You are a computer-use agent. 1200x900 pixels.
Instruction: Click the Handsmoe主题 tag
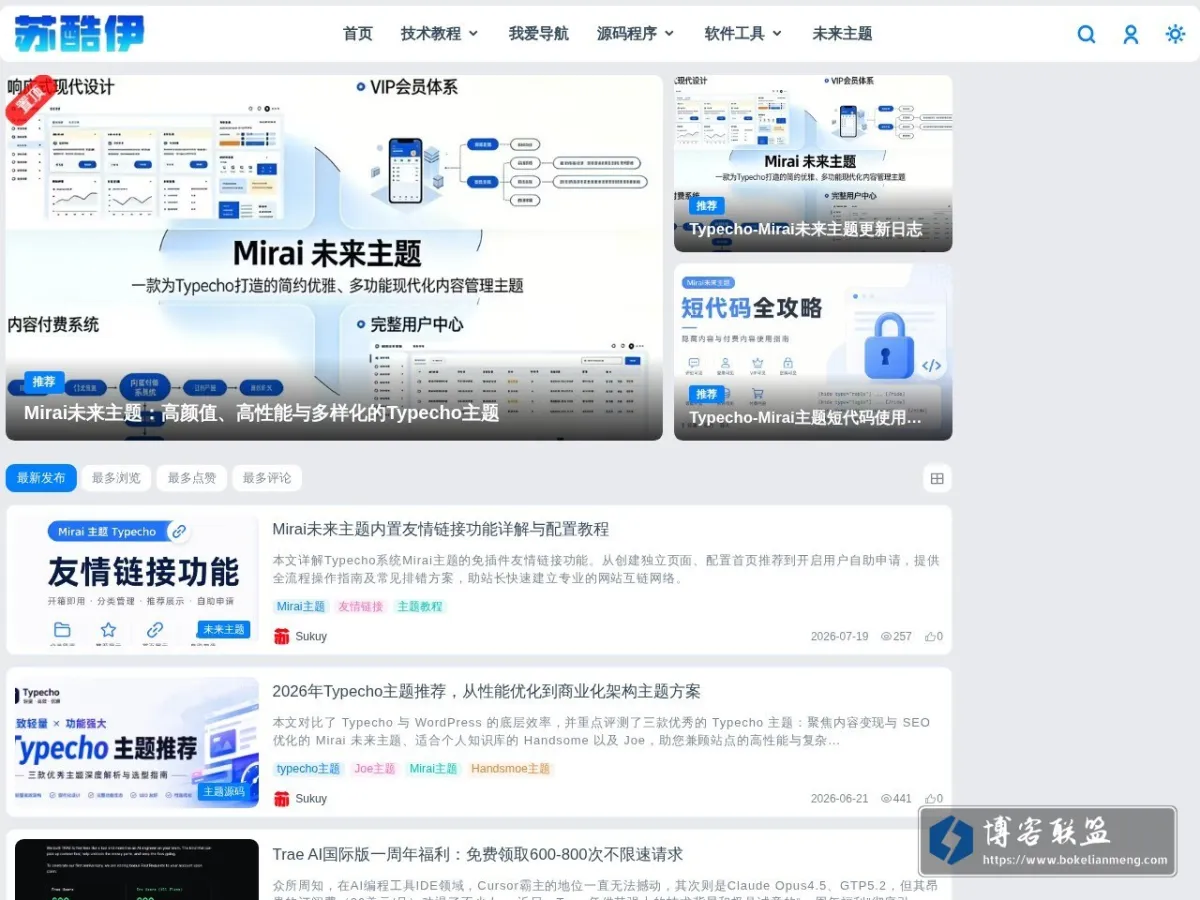[511, 769]
